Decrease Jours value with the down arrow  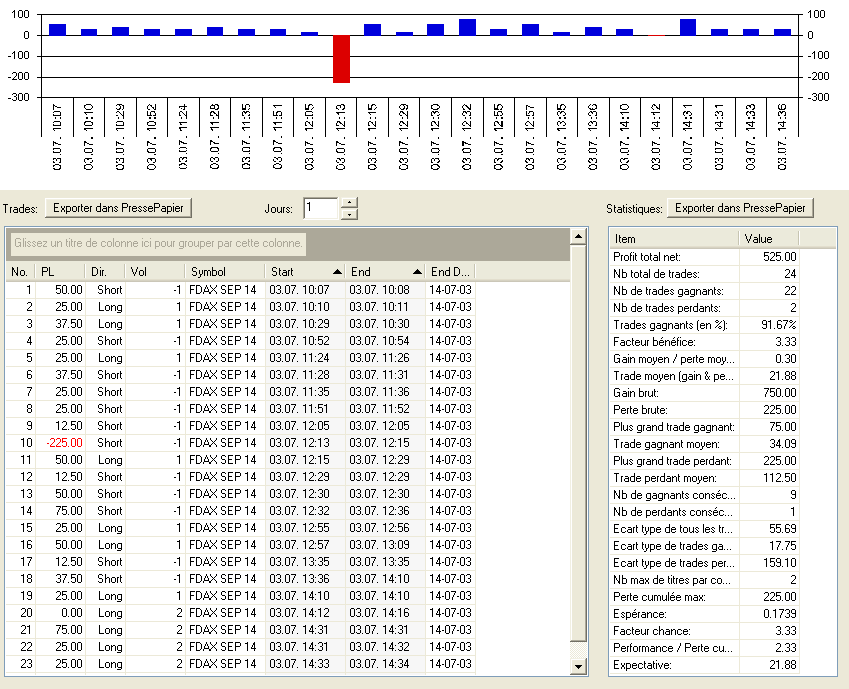tap(348, 214)
